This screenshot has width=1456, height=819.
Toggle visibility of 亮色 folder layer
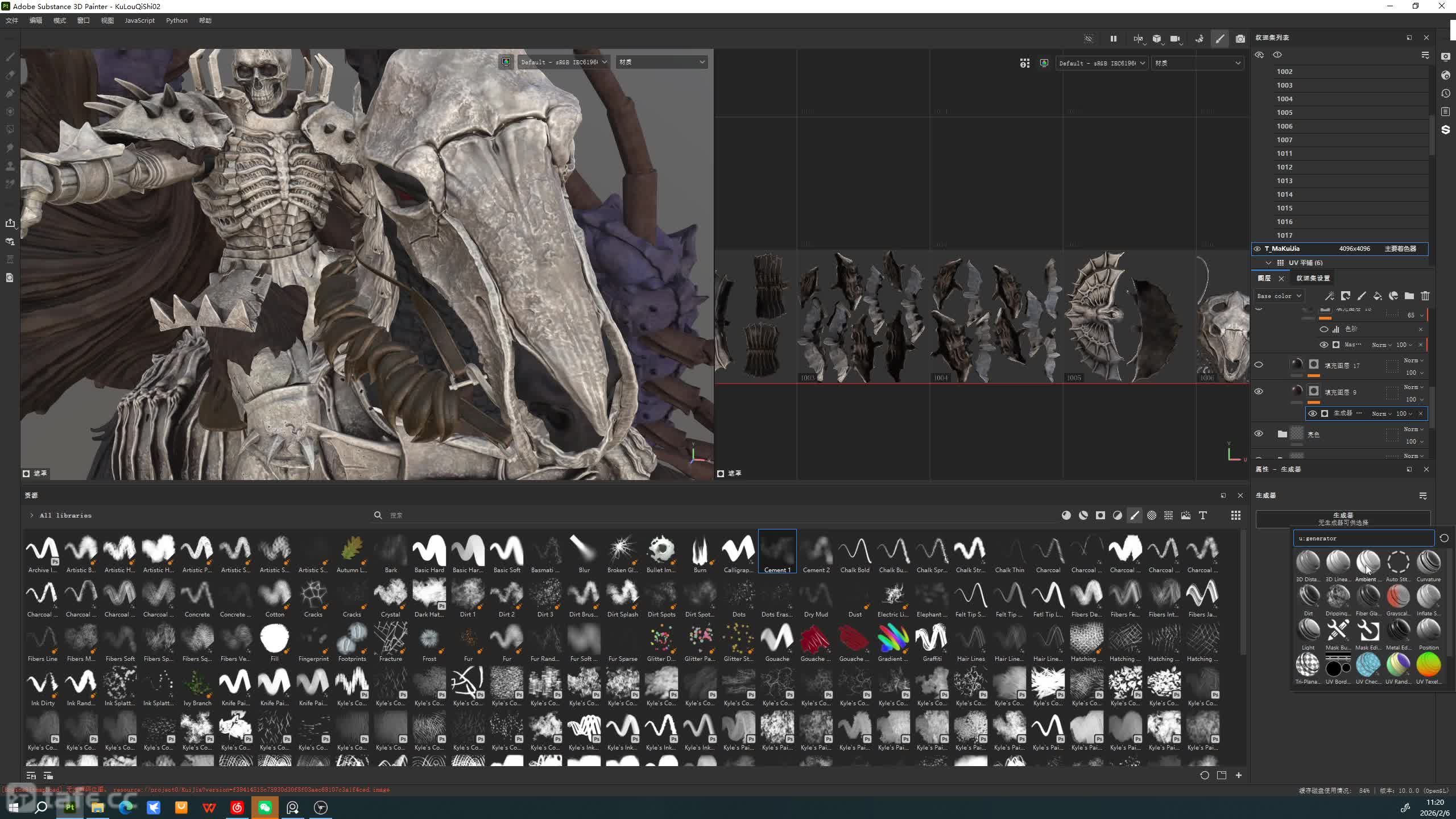coord(1259,433)
